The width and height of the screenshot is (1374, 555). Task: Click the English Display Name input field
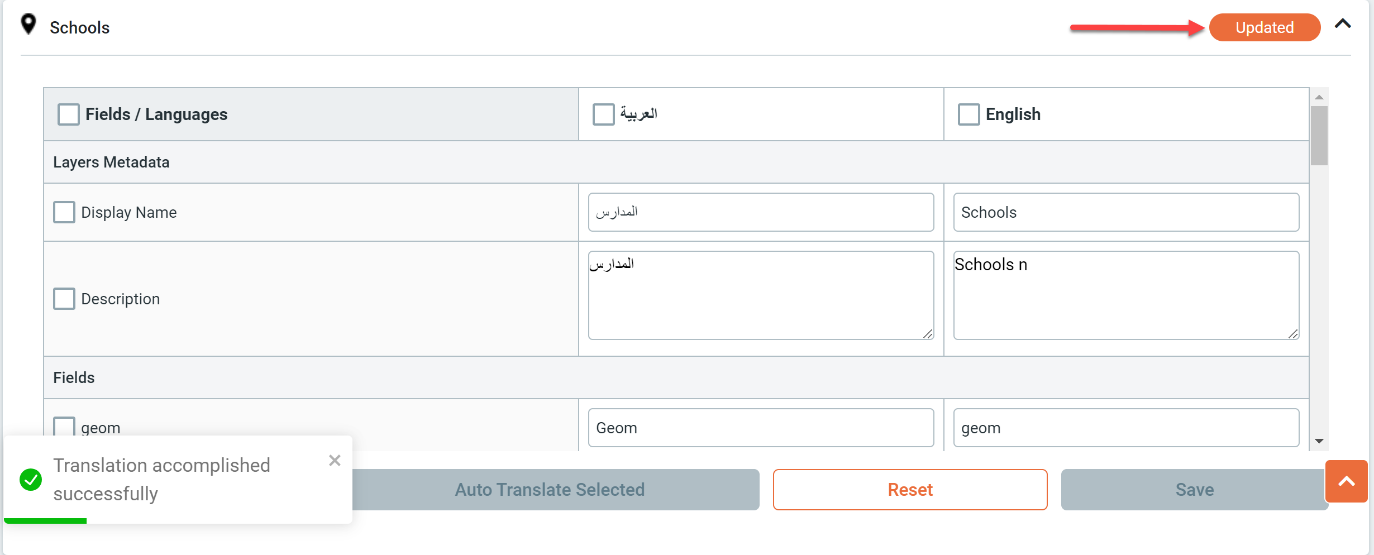(1127, 212)
